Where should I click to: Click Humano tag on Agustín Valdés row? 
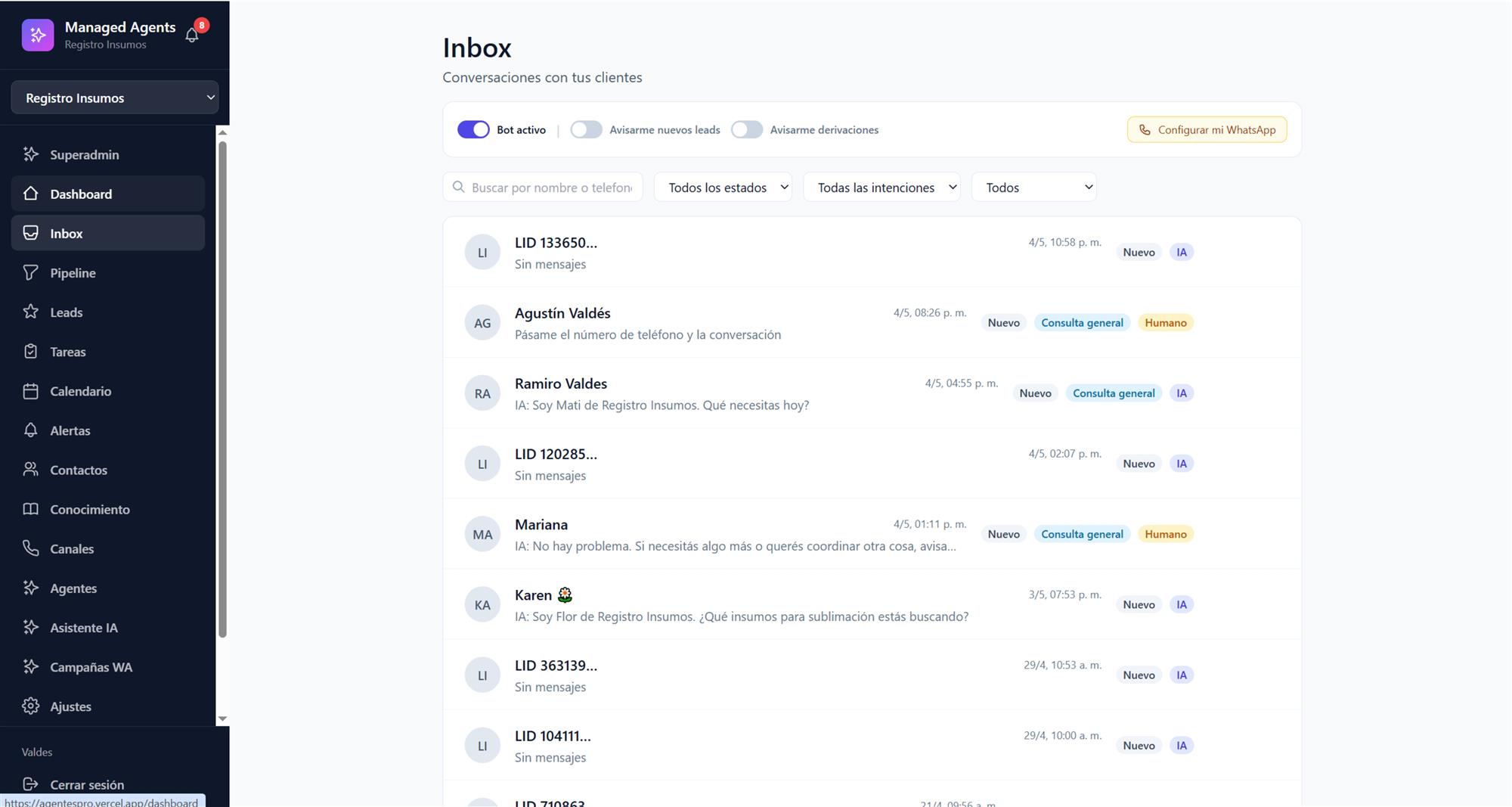tap(1165, 323)
